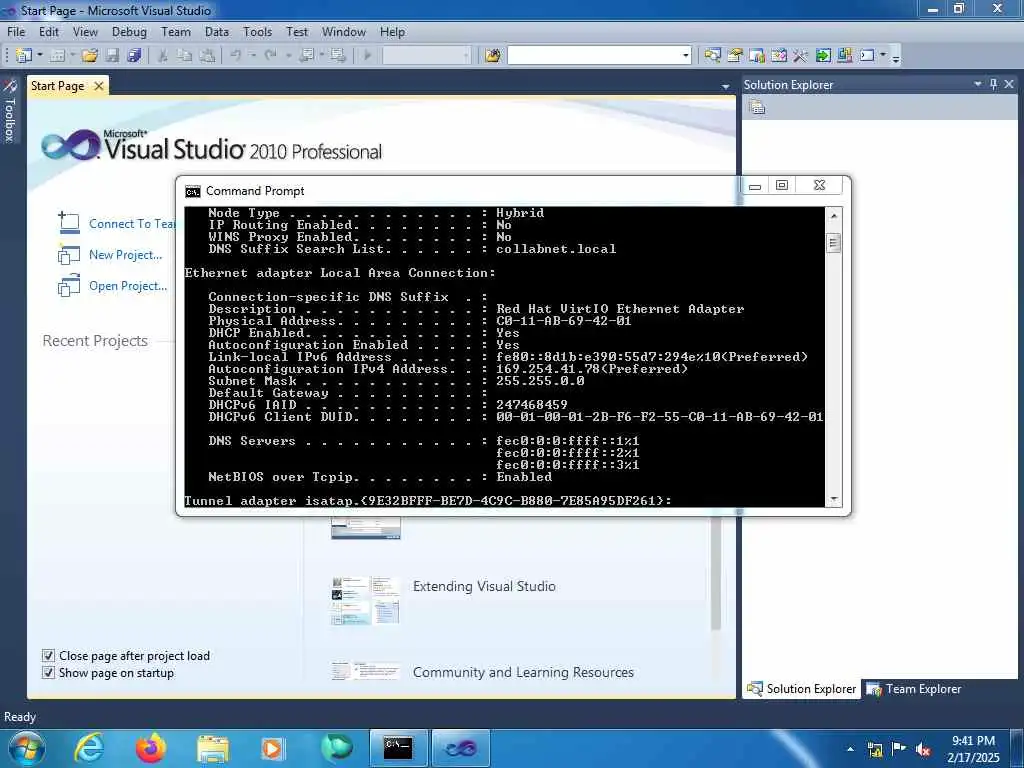
Task: Click the Save floppy disk icon
Action: (112, 56)
